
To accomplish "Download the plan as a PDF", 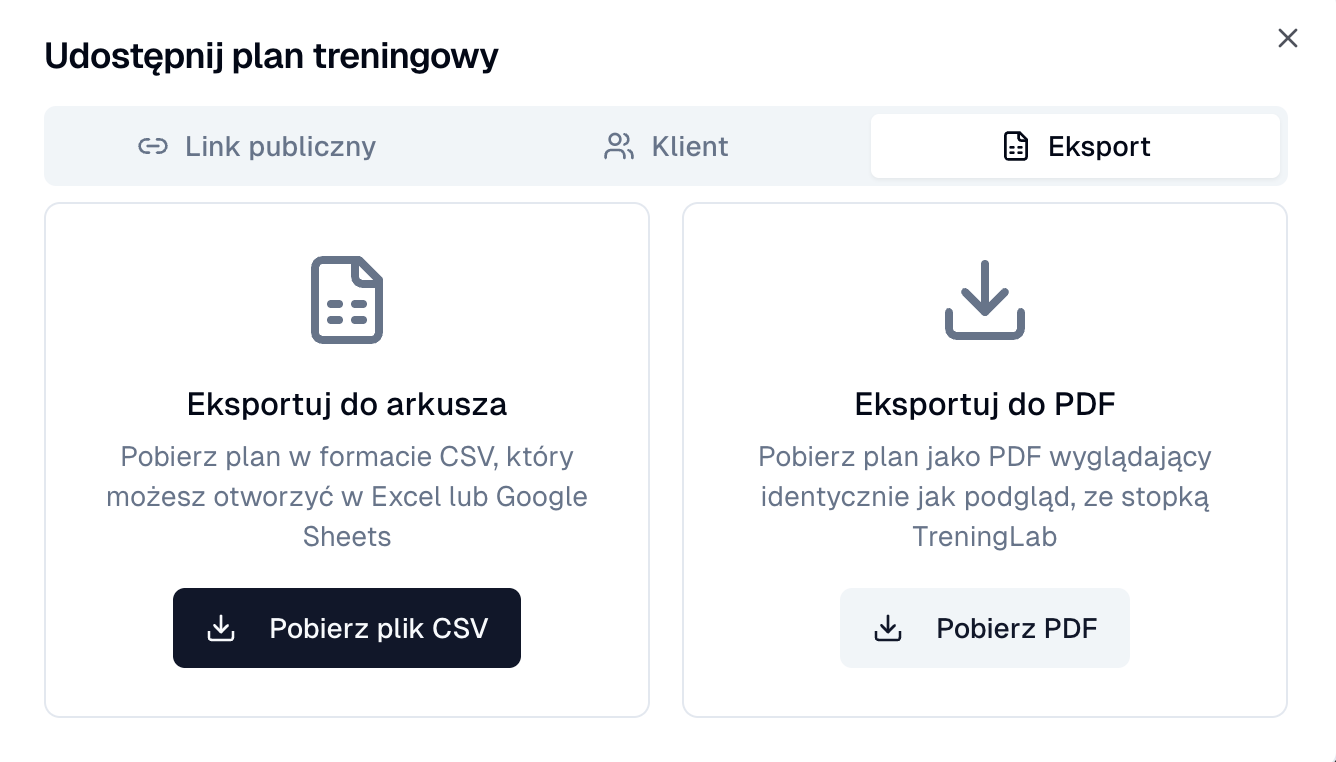I will (984, 628).
